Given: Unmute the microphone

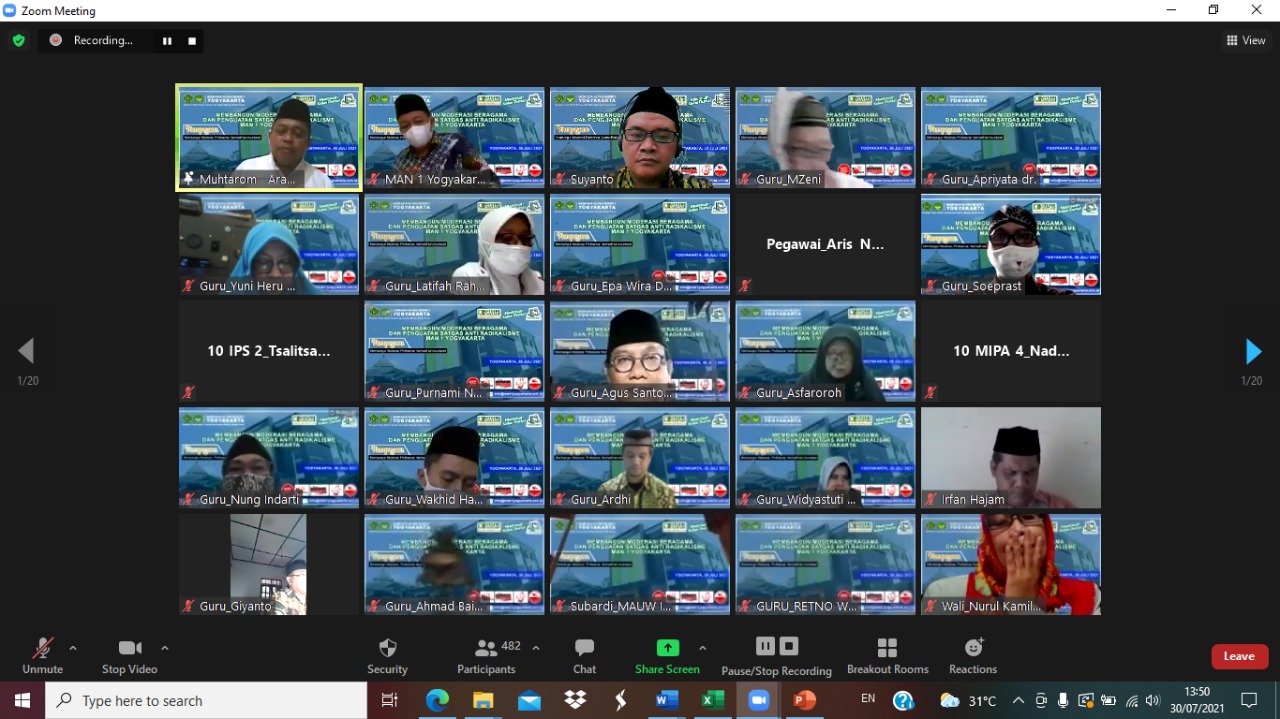Looking at the screenshot, I should (x=42, y=655).
